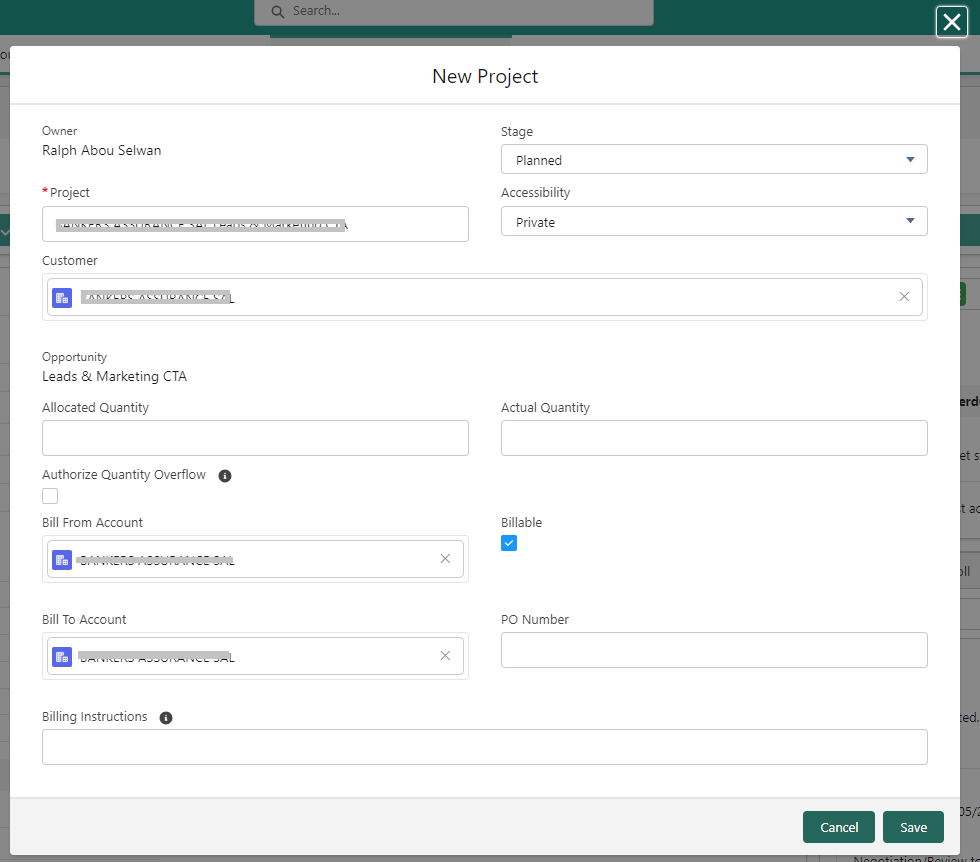Screen dimensions: 980x862
Task: Click the New Project dialog title
Action: click(485, 76)
